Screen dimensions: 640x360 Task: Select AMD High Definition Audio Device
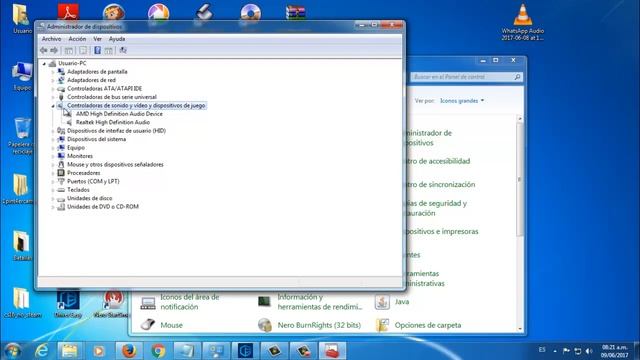[x=119, y=114]
